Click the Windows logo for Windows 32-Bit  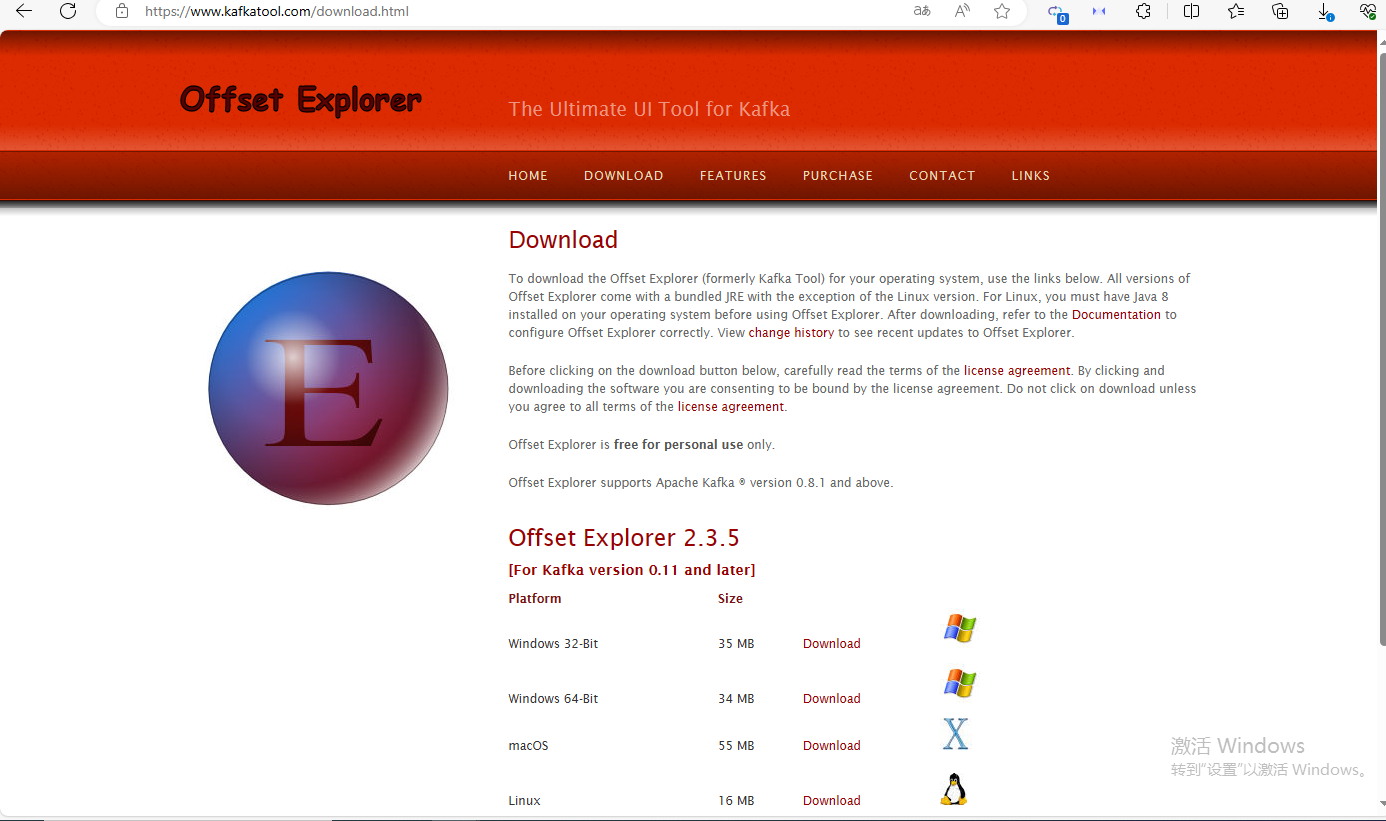click(x=959, y=628)
